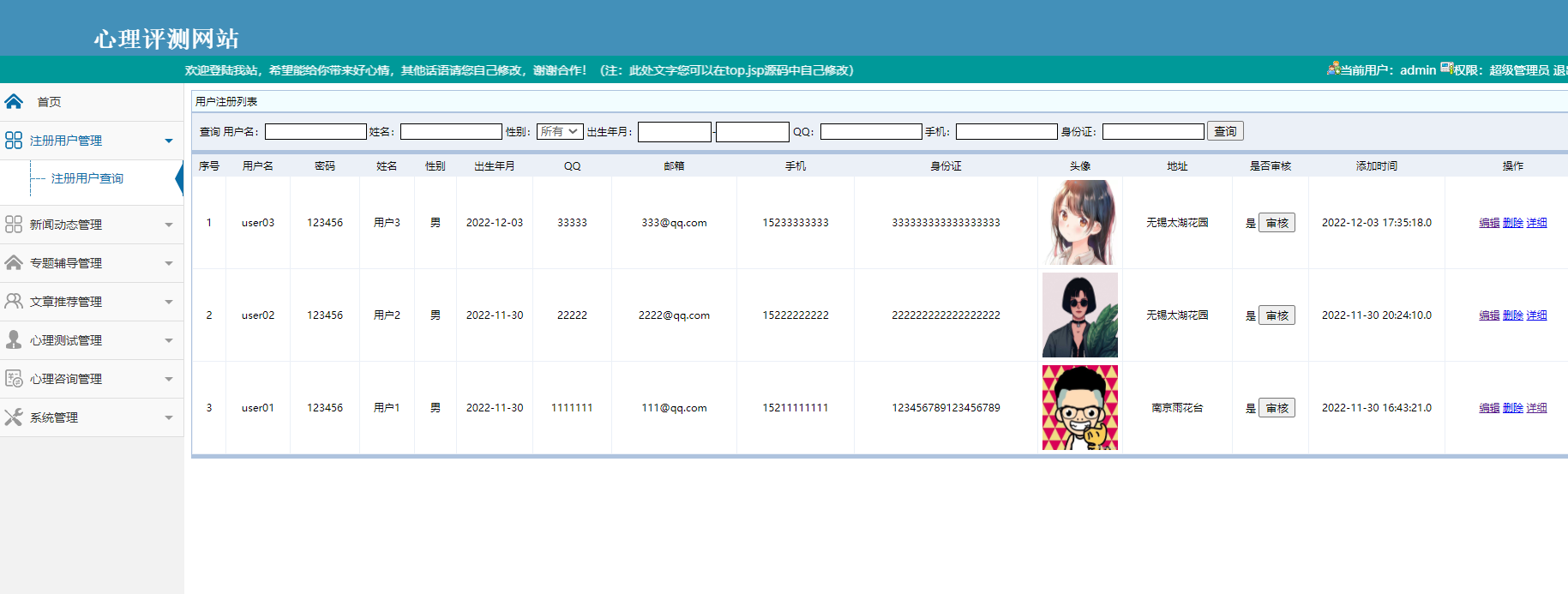The image size is (1568, 594).
Task: Click the 用户名 search input field
Action: click(315, 131)
